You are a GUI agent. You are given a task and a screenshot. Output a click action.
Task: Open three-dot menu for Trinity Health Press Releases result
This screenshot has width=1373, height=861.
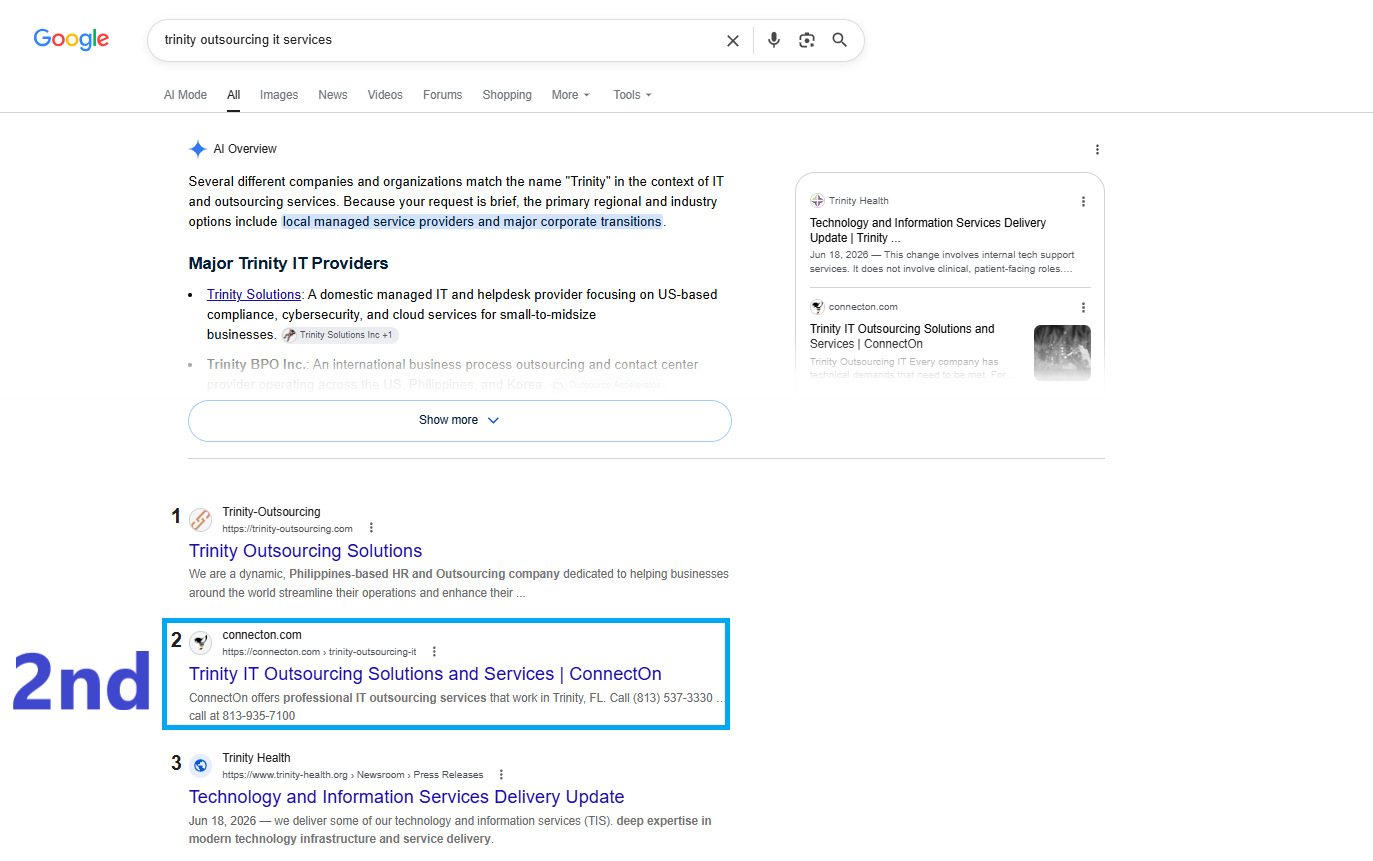point(501,774)
